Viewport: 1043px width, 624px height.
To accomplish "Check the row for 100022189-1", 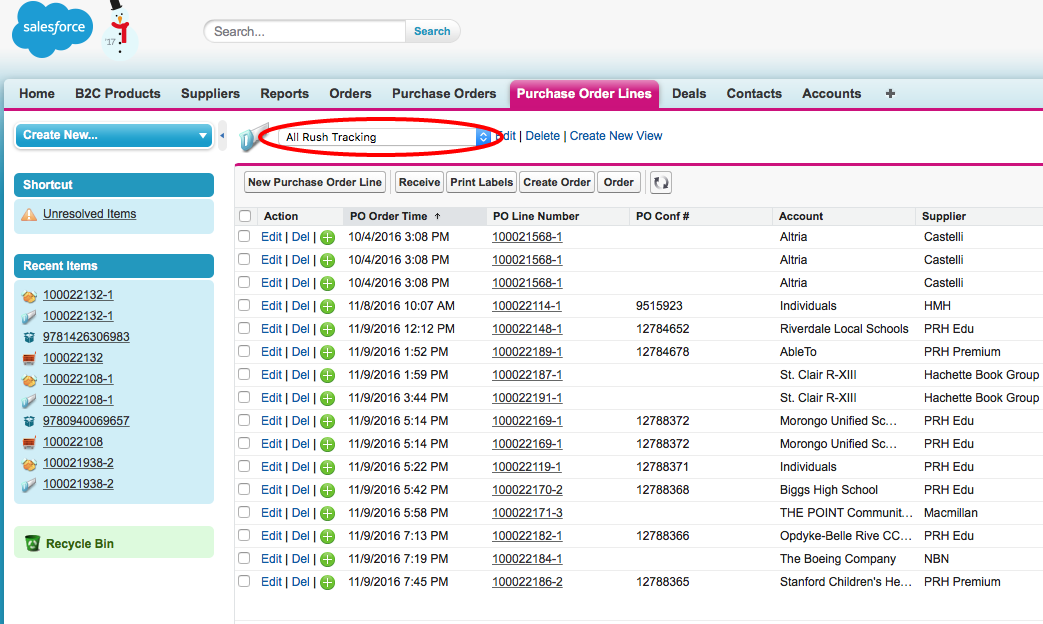I will click(244, 351).
